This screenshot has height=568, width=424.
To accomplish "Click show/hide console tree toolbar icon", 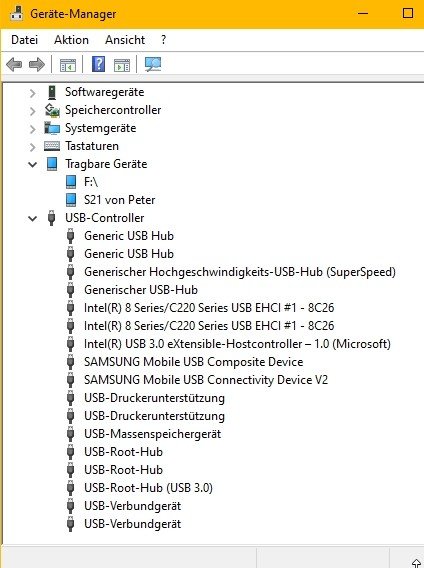I will (x=68, y=65).
